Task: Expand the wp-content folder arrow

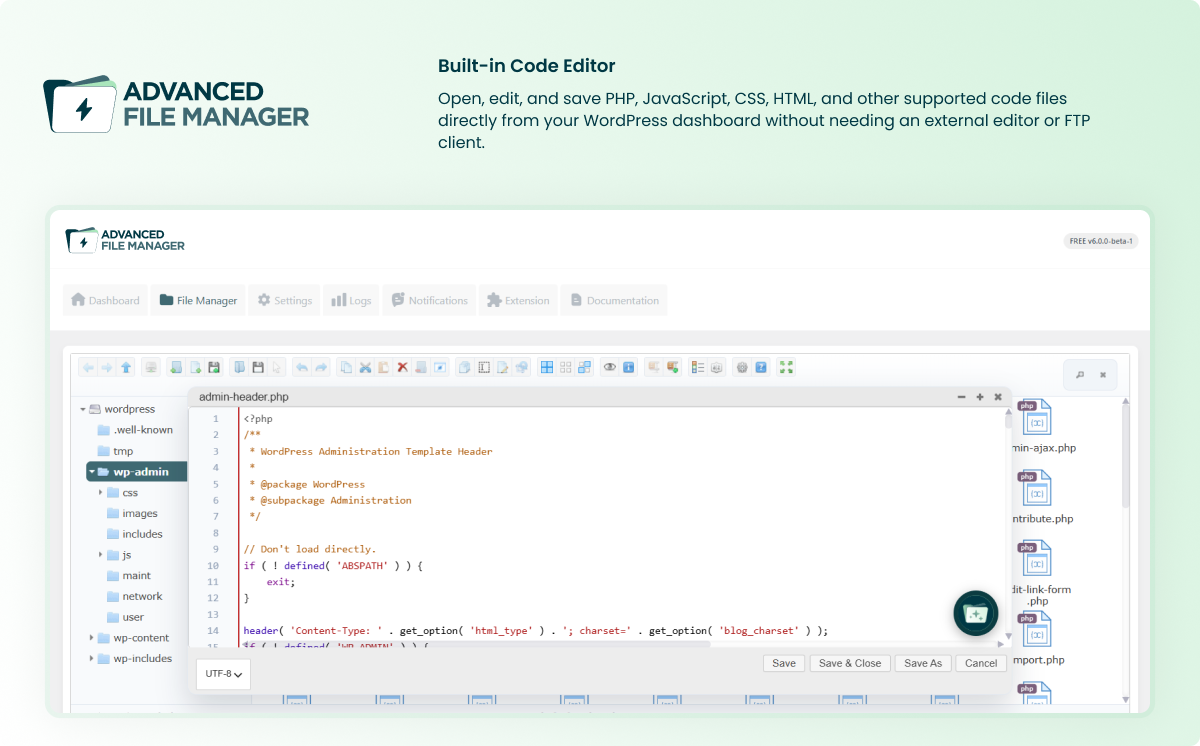Action: (91, 638)
